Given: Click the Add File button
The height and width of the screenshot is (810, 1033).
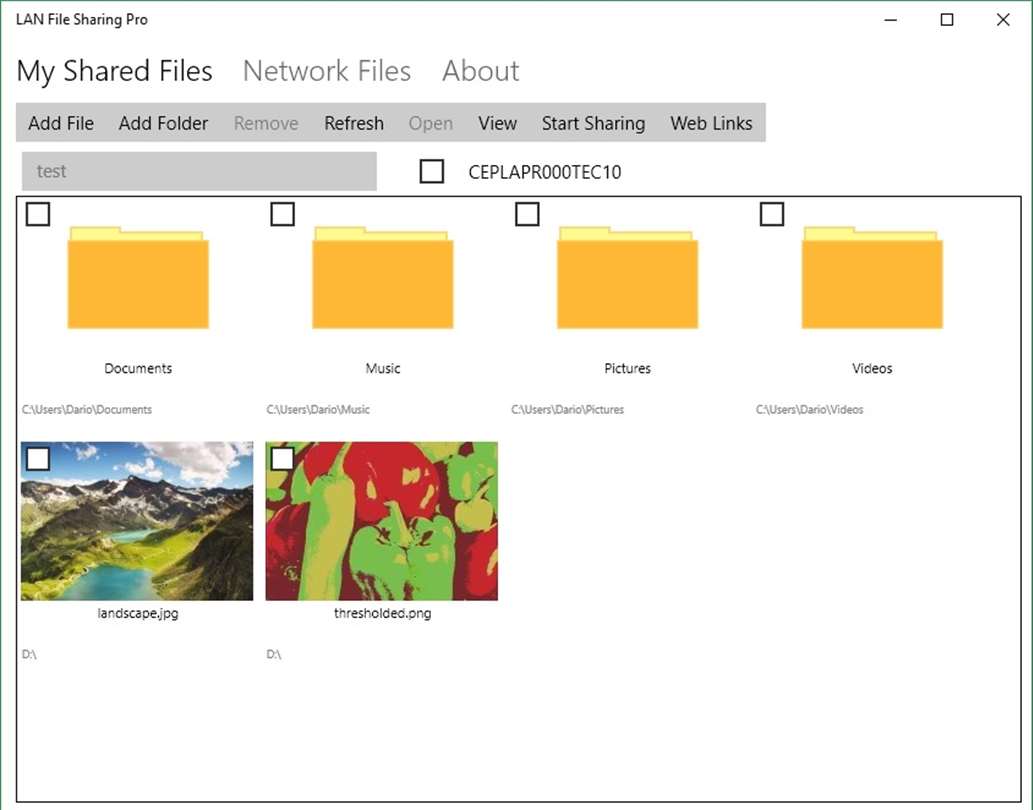Looking at the screenshot, I should tap(61, 123).
